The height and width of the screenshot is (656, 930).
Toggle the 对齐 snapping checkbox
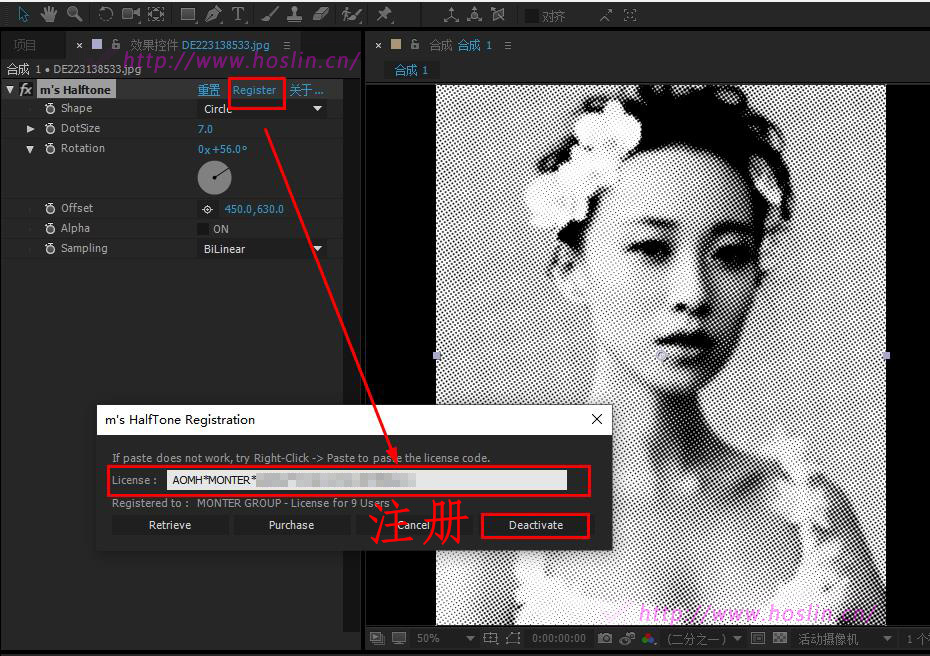click(531, 16)
